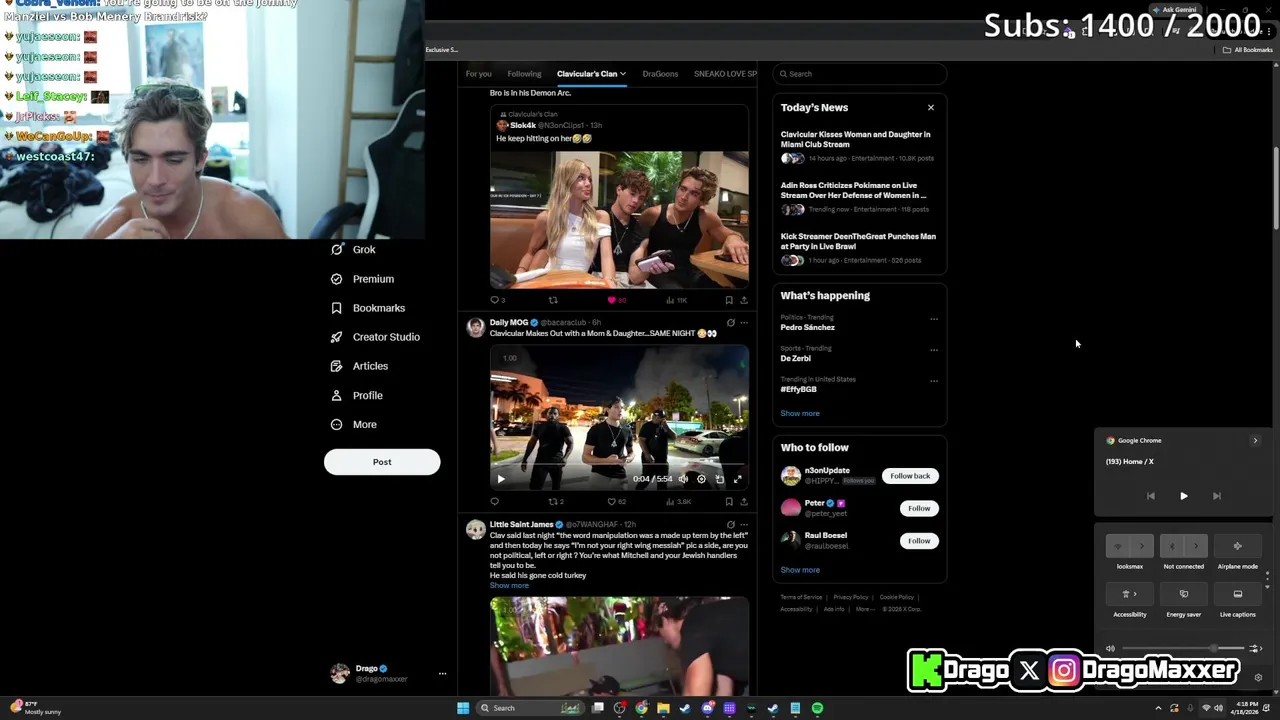Show more of Little Saint James post
Image resolution: width=1280 pixels, height=720 pixels.
(x=509, y=586)
